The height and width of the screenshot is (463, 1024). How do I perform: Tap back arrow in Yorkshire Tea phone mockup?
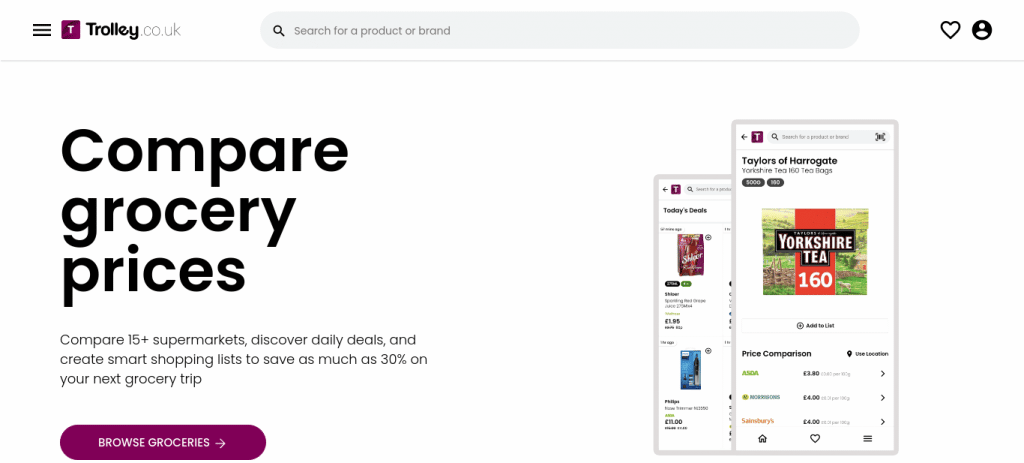coord(744,137)
